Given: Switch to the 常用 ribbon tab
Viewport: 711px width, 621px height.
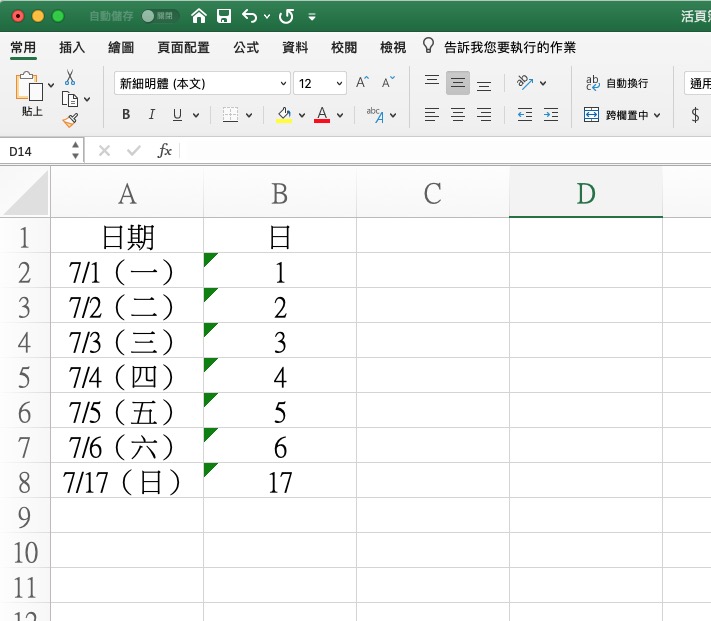Looking at the screenshot, I should pos(23,47).
